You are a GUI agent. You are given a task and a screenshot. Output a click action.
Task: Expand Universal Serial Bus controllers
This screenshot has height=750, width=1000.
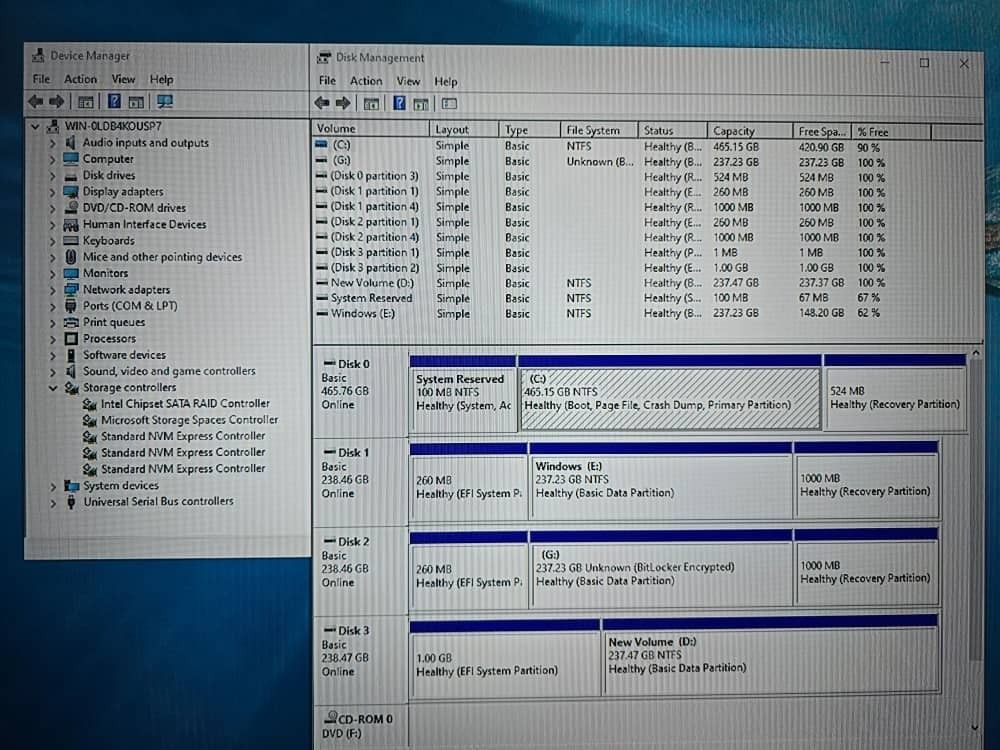click(x=53, y=502)
